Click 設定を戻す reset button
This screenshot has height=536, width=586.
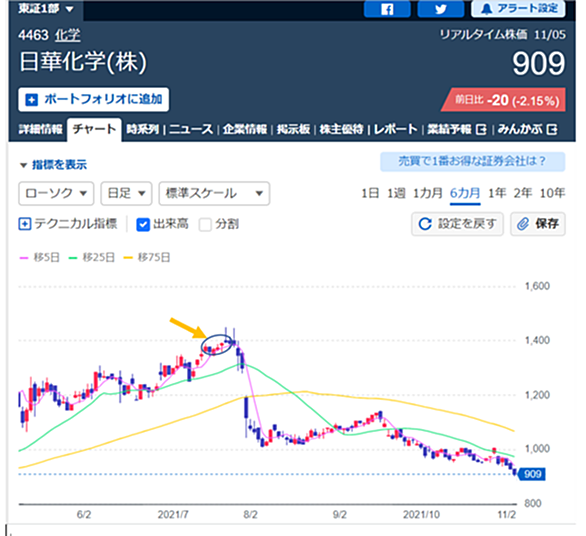pyautogui.click(x=457, y=224)
